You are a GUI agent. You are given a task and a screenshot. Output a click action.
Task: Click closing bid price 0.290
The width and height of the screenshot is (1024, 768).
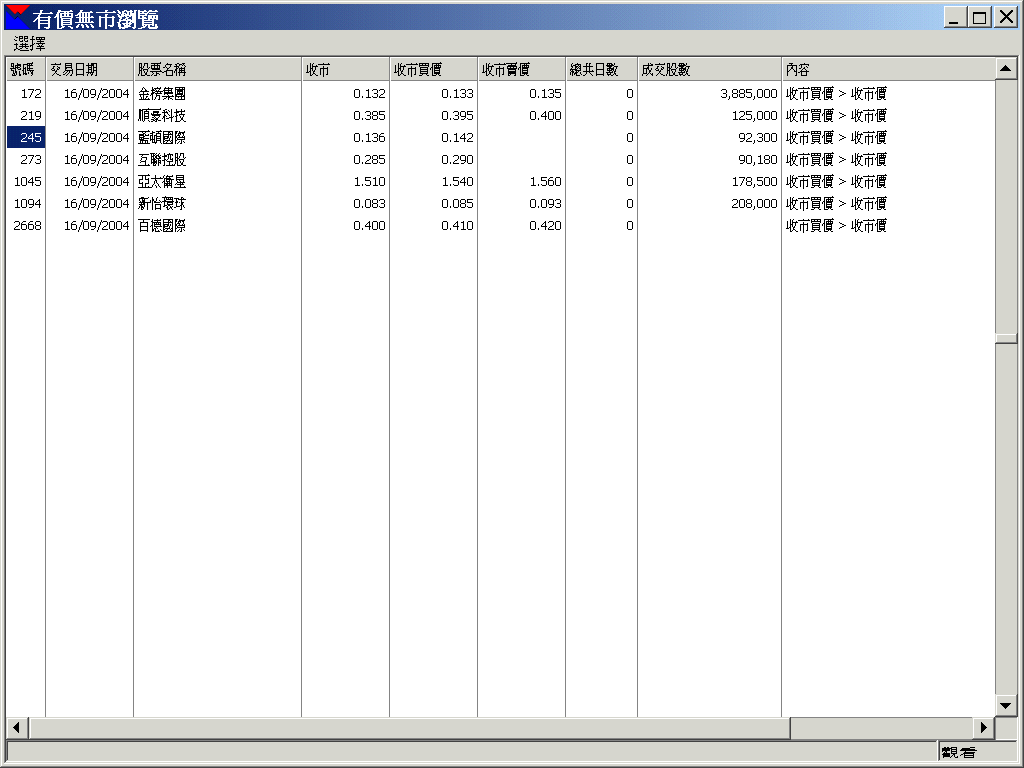click(x=457, y=159)
